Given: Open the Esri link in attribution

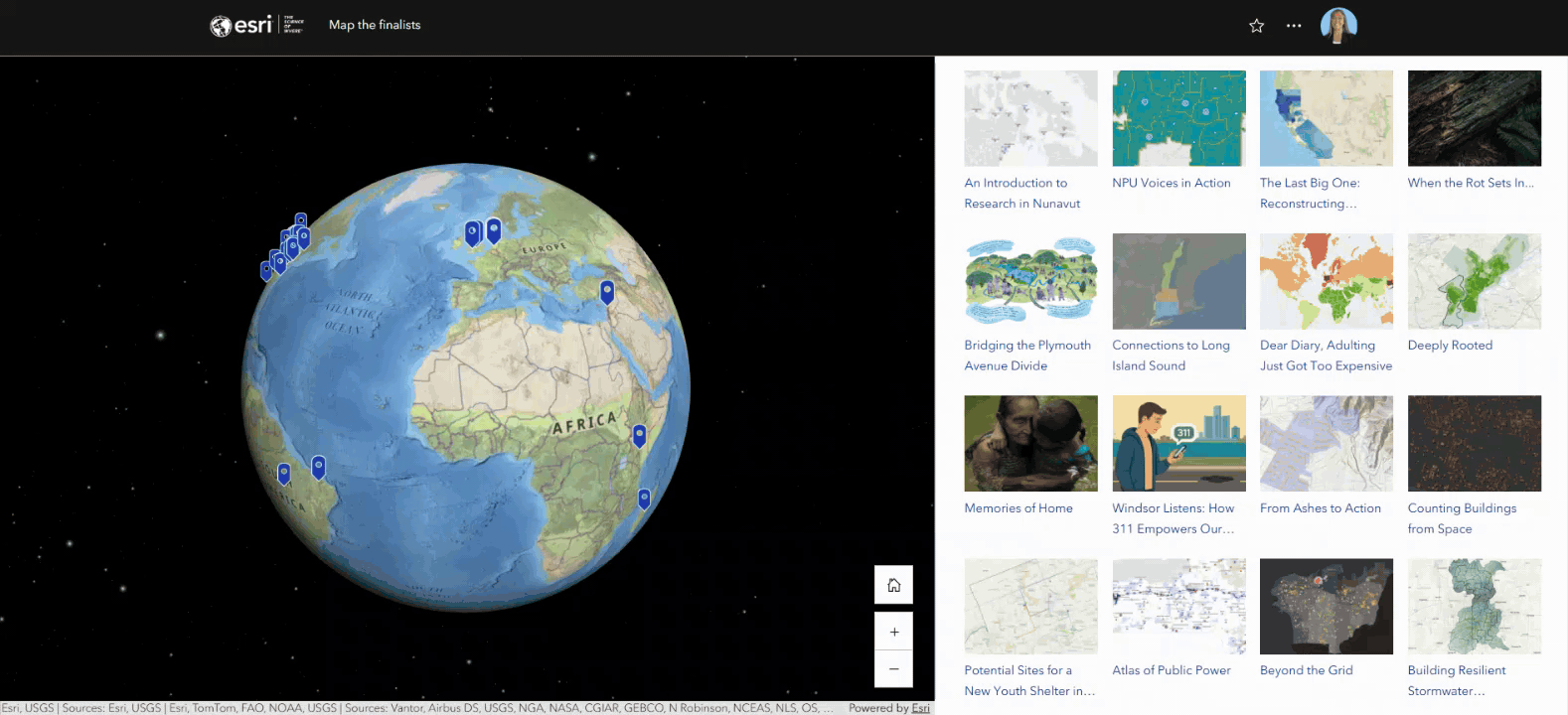Looking at the screenshot, I should [921, 708].
